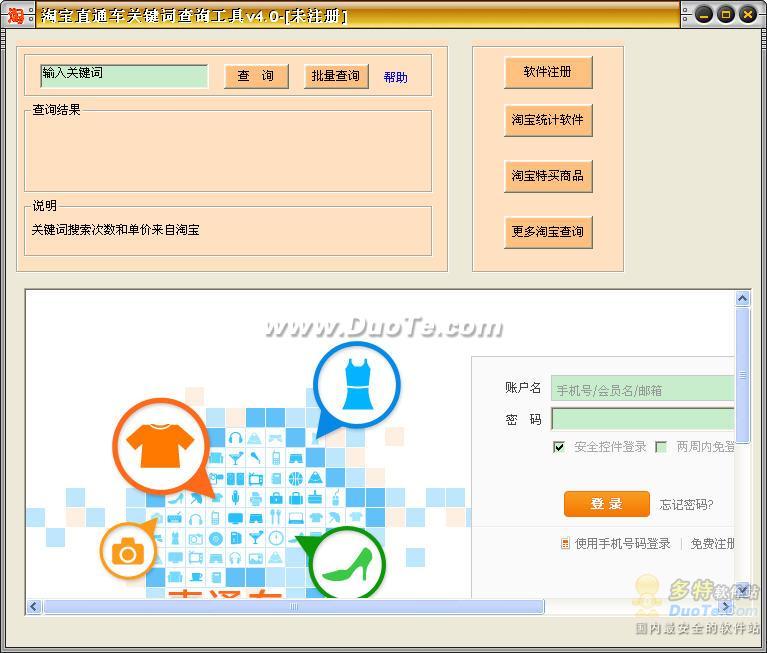This screenshot has width=767, height=653.
Task: Maximize the window with the square button
Action: tap(725, 15)
